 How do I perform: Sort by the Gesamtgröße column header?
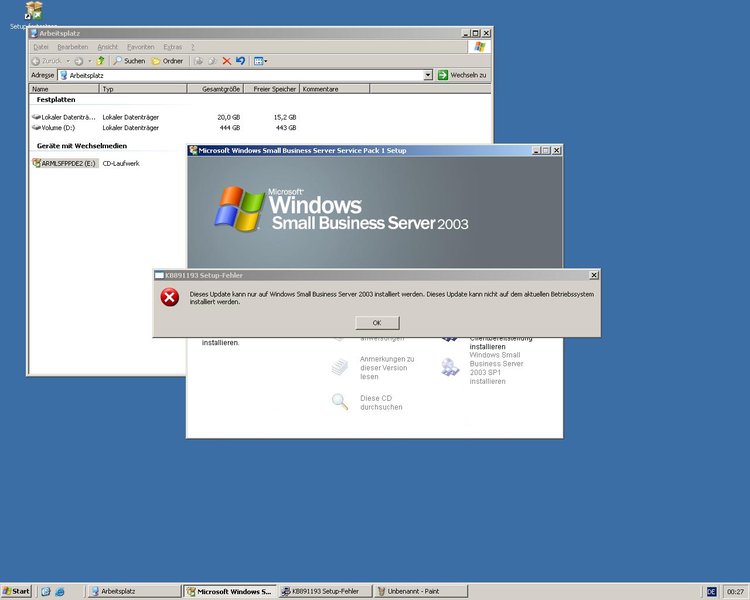(x=215, y=89)
